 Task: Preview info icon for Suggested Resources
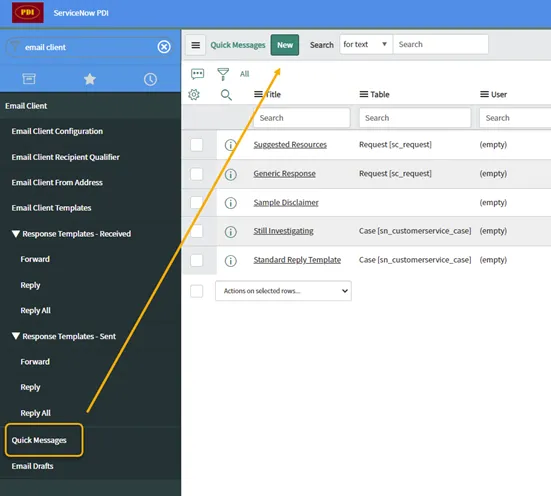pyautogui.click(x=231, y=145)
